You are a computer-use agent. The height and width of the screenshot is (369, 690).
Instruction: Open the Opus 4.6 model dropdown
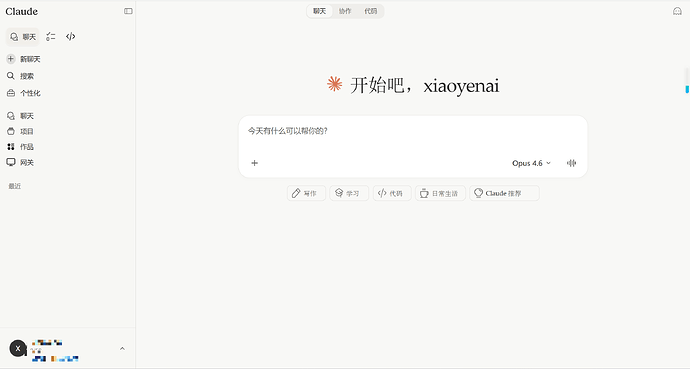[531, 163]
